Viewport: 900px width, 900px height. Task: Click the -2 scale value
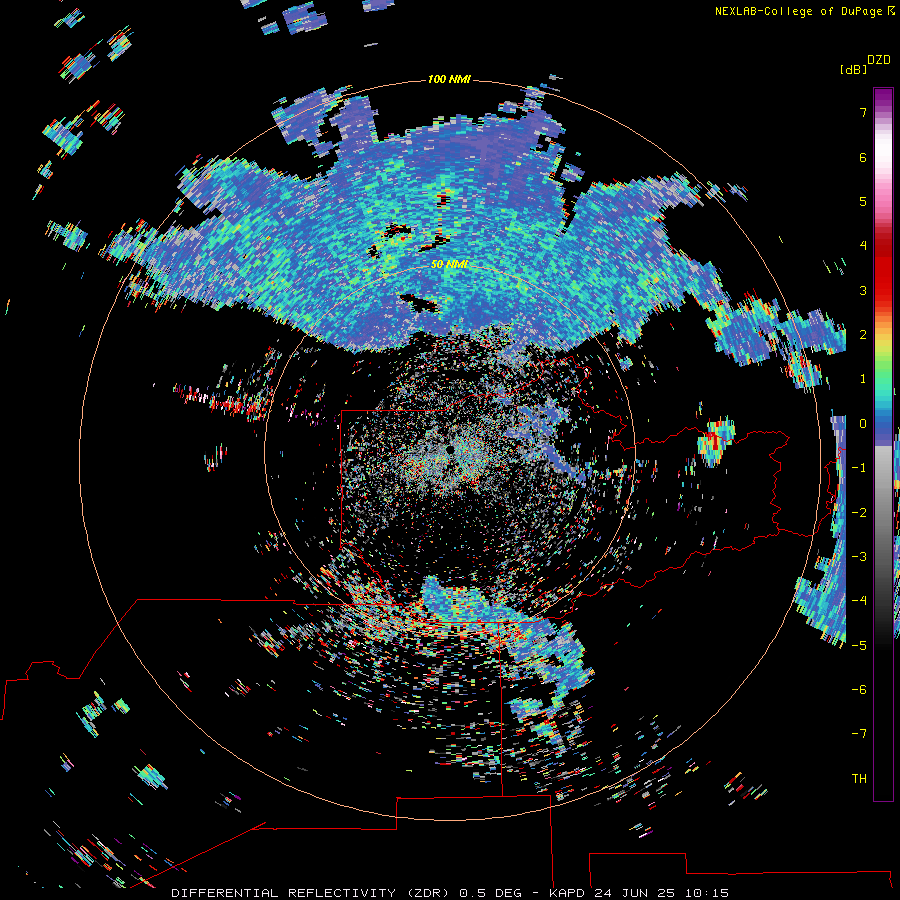click(x=859, y=512)
